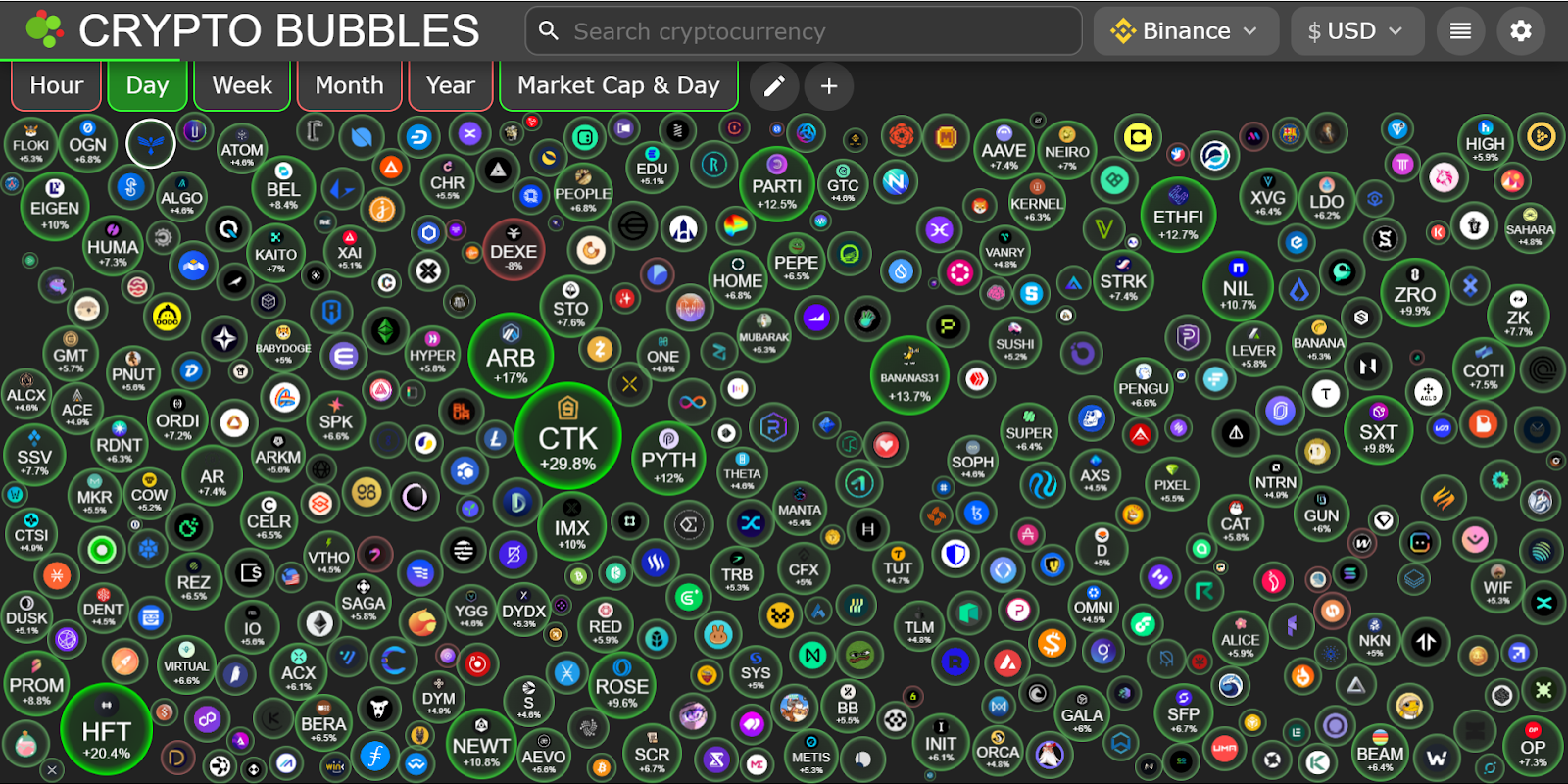Screen dimensions: 1568x784
Task: Select the HUMA +7.3% bubble
Action: coord(113,247)
